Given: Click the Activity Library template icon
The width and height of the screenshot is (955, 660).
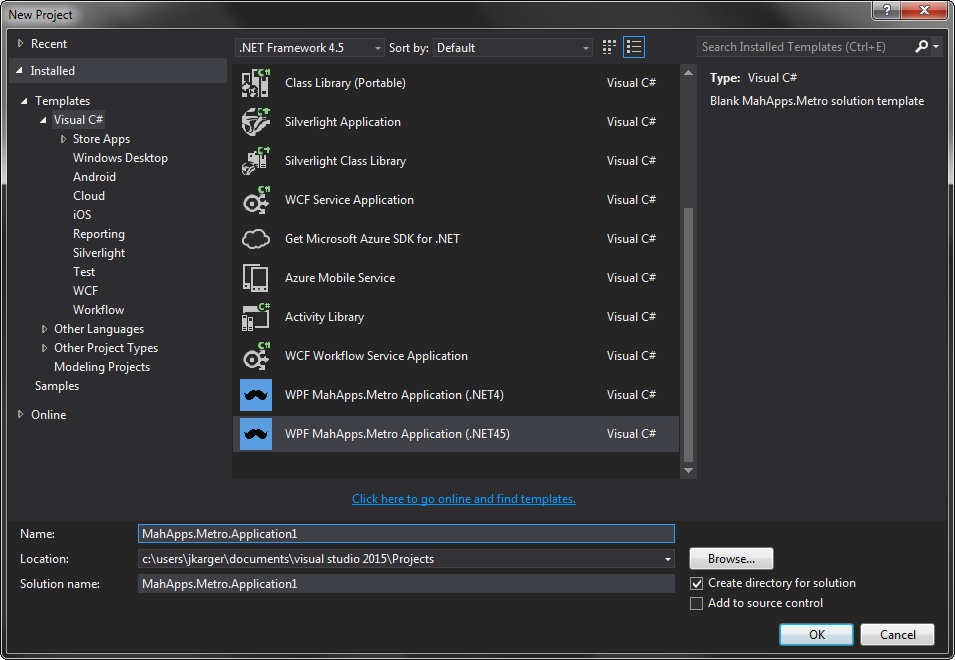Looking at the screenshot, I should (256, 317).
